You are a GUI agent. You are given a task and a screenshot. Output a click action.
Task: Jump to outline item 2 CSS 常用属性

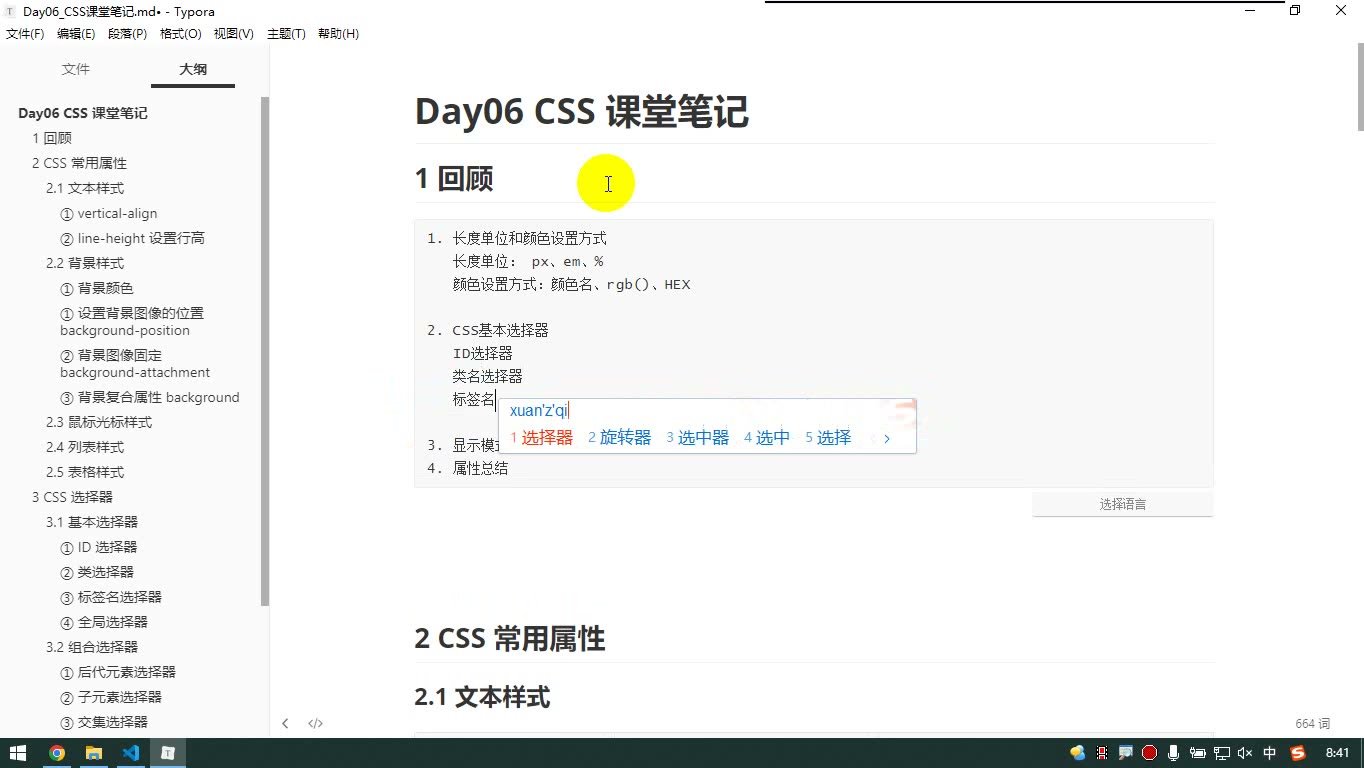pos(79,163)
